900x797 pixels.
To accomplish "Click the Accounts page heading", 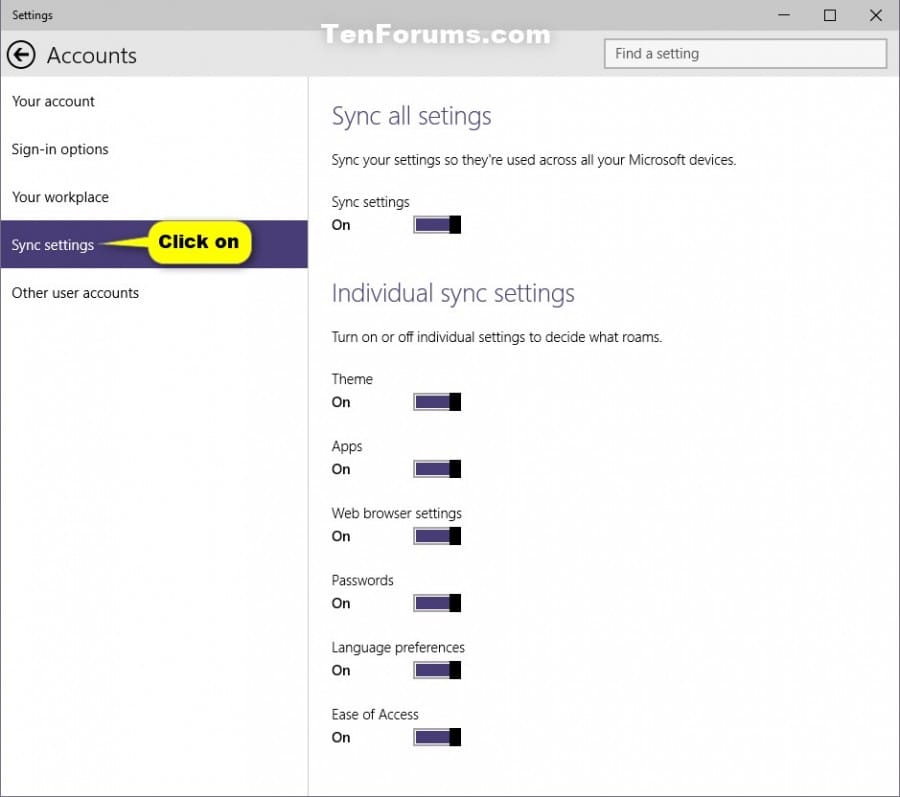I will point(91,55).
